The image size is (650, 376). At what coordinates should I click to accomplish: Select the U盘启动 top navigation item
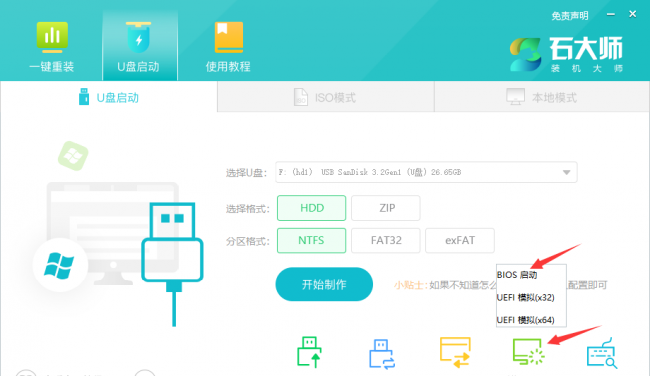click(140, 46)
